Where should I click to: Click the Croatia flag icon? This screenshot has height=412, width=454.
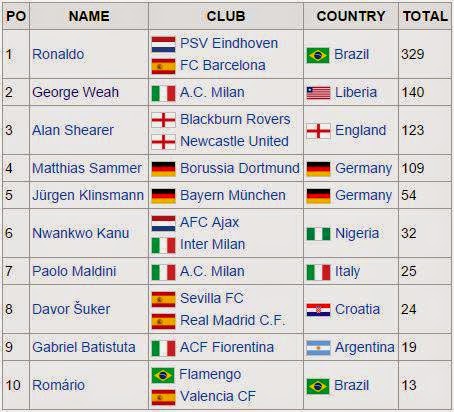pos(318,310)
